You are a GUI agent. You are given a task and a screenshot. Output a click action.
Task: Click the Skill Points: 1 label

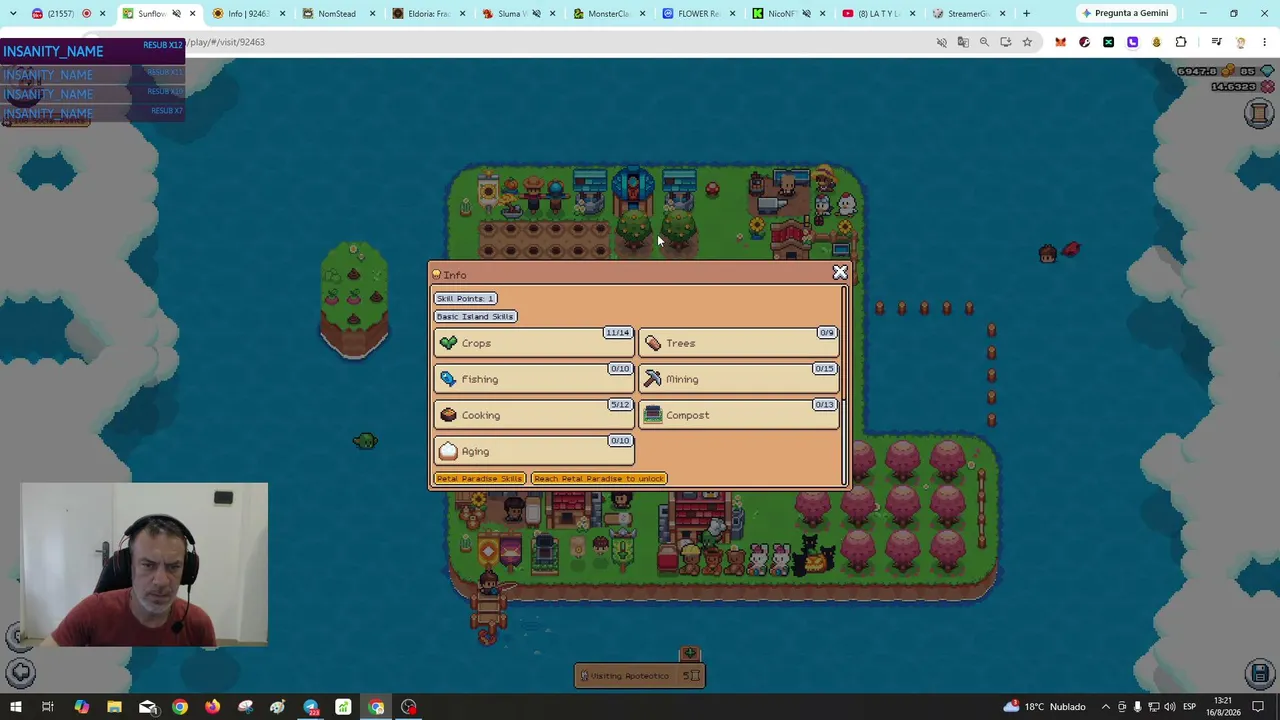pyautogui.click(x=465, y=298)
